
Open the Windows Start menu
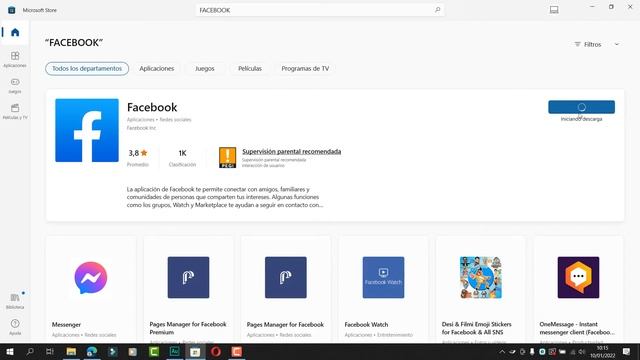[x=10, y=352]
